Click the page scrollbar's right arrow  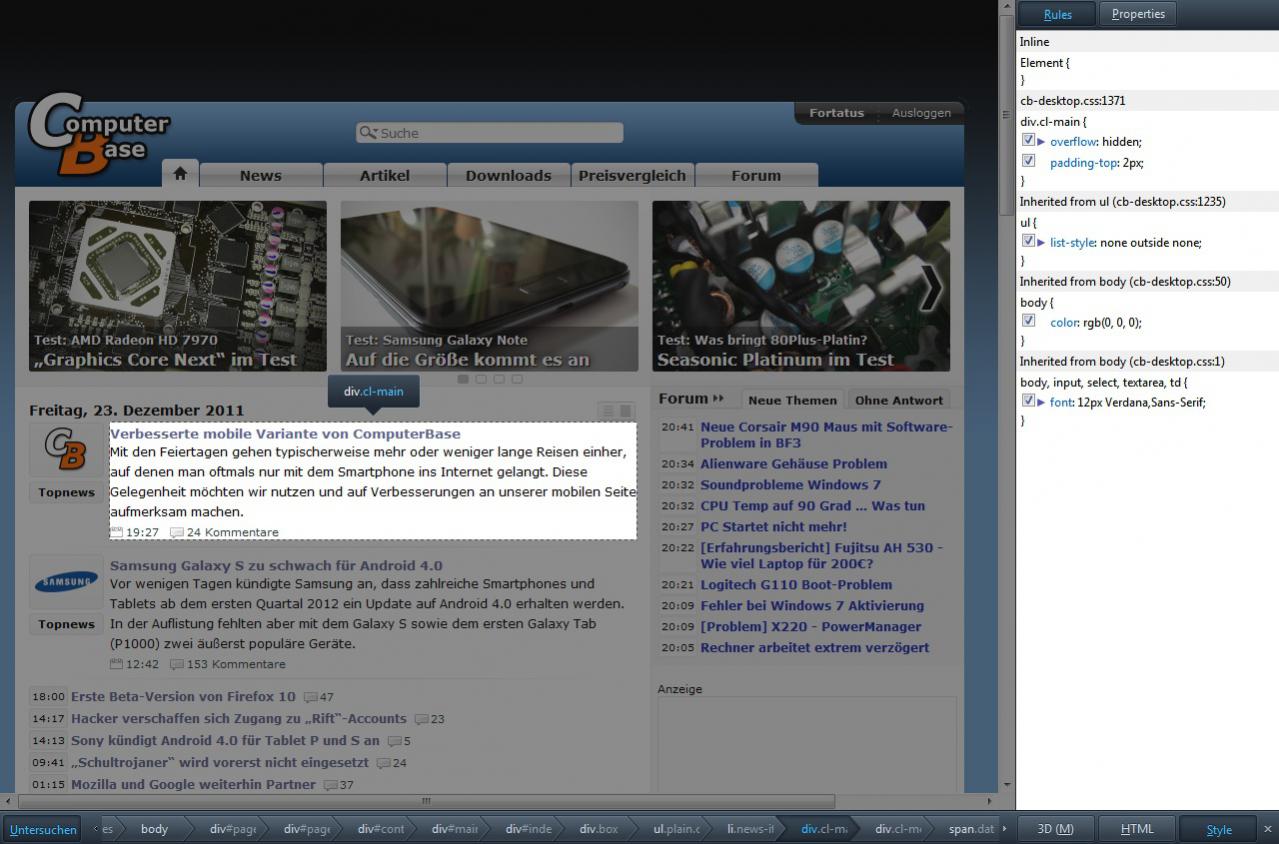(991, 801)
